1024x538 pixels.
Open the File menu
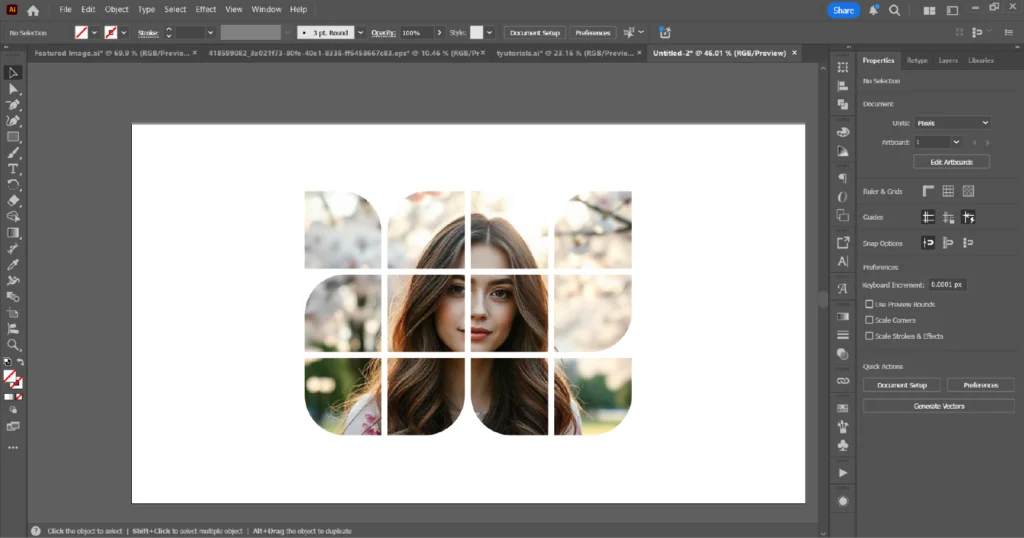[65, 10]
